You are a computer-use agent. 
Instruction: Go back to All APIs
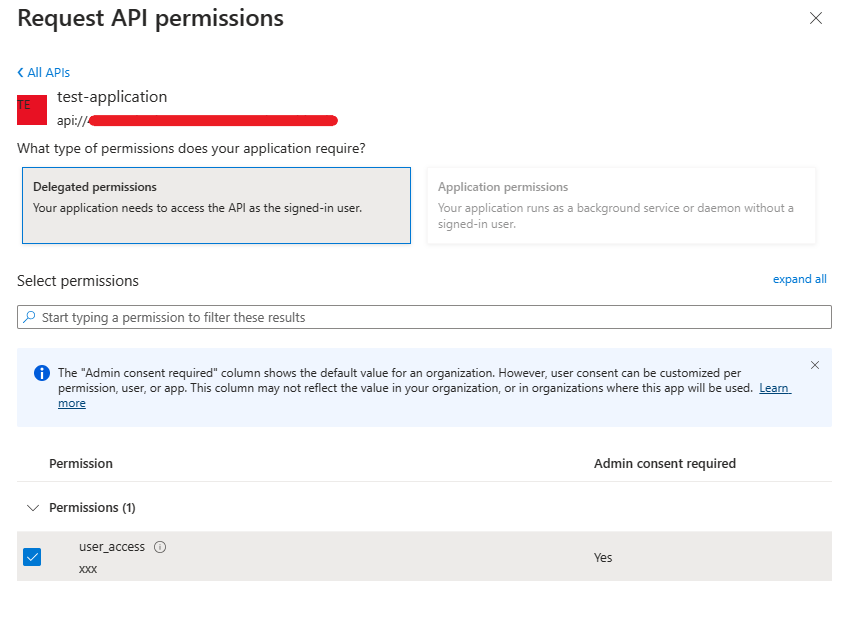coord(44,73)
